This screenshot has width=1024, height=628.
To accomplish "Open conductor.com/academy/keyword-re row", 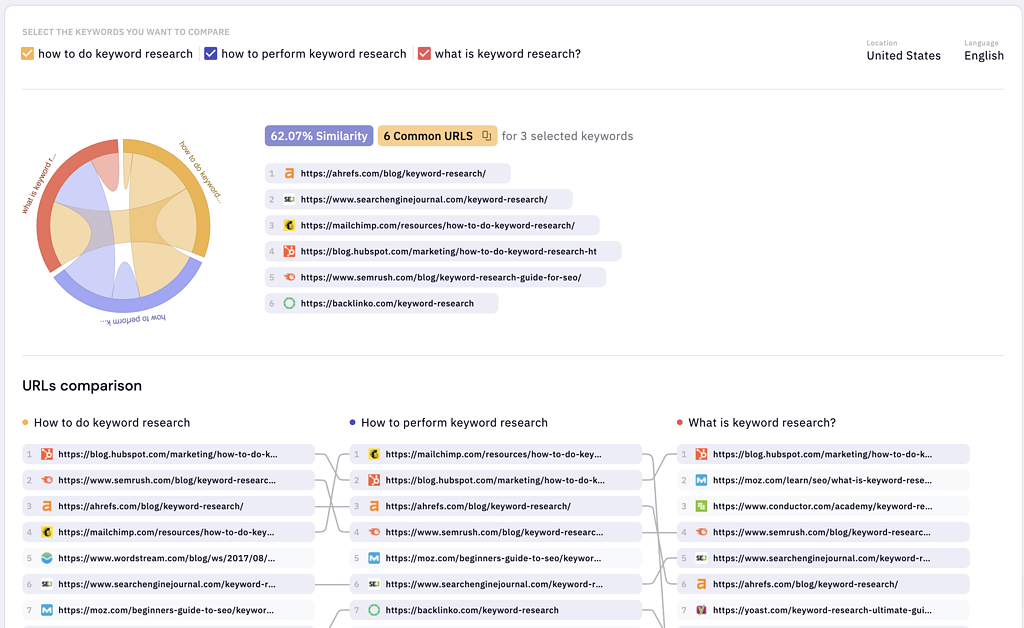I will (823, 506).
